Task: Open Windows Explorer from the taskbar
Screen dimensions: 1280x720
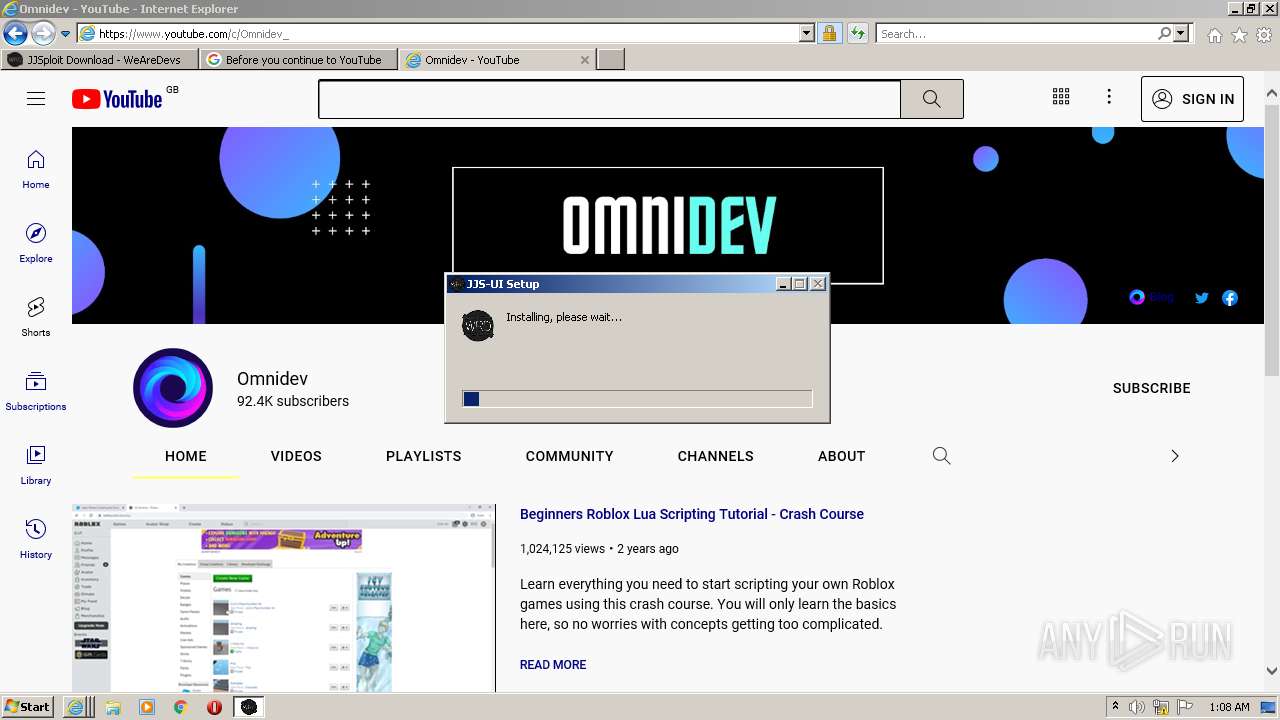Action: 113,707
